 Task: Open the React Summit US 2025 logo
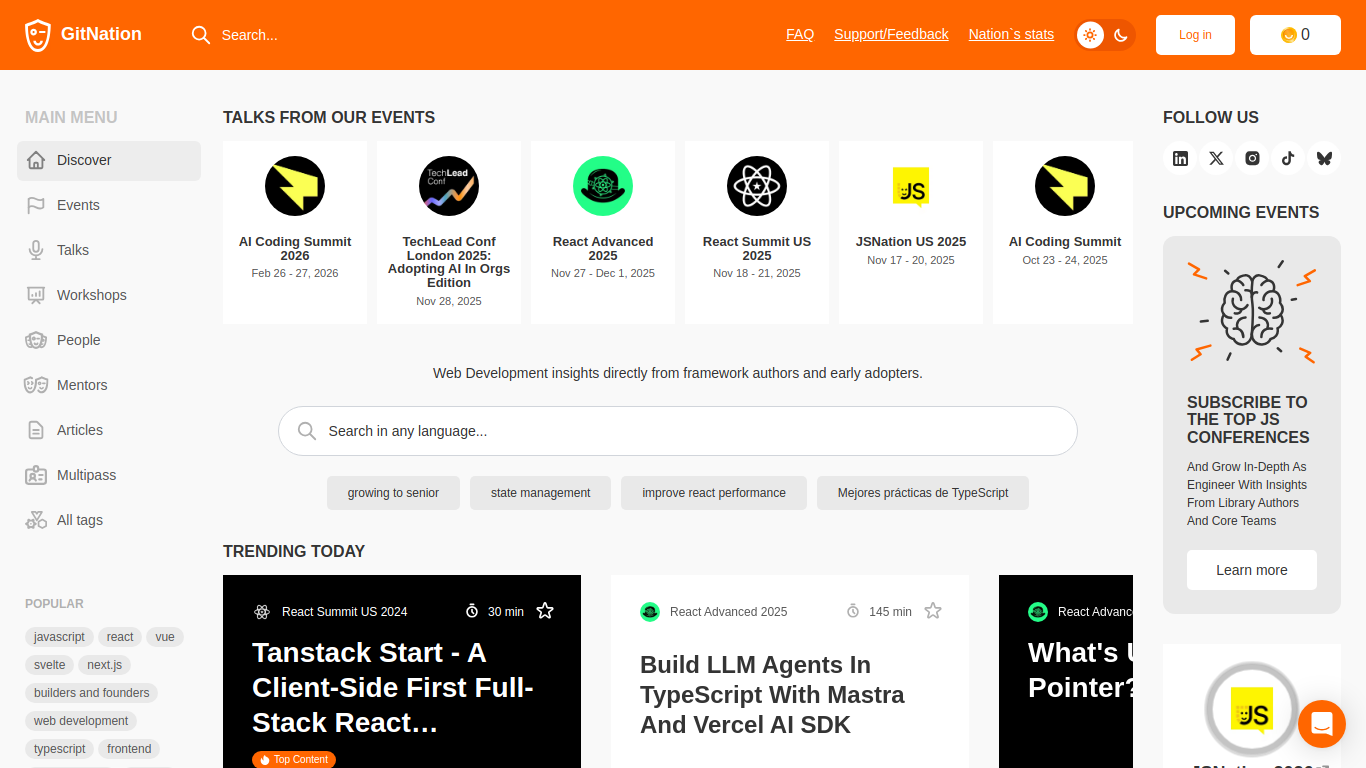tap(757, 186)
